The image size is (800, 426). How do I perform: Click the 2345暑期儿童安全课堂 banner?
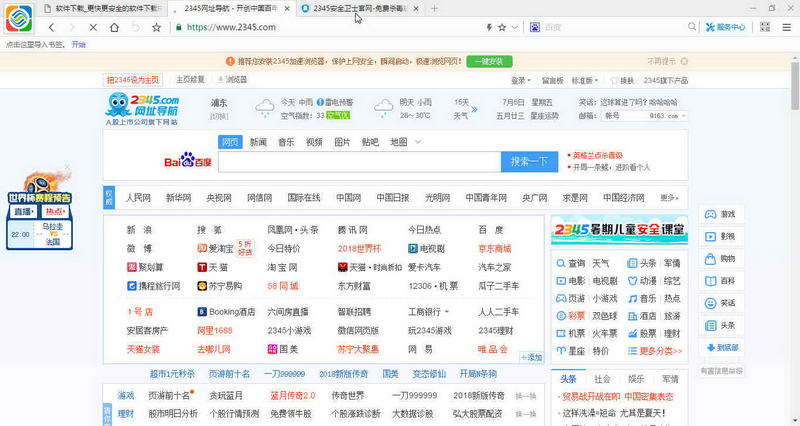click(618, 230)
